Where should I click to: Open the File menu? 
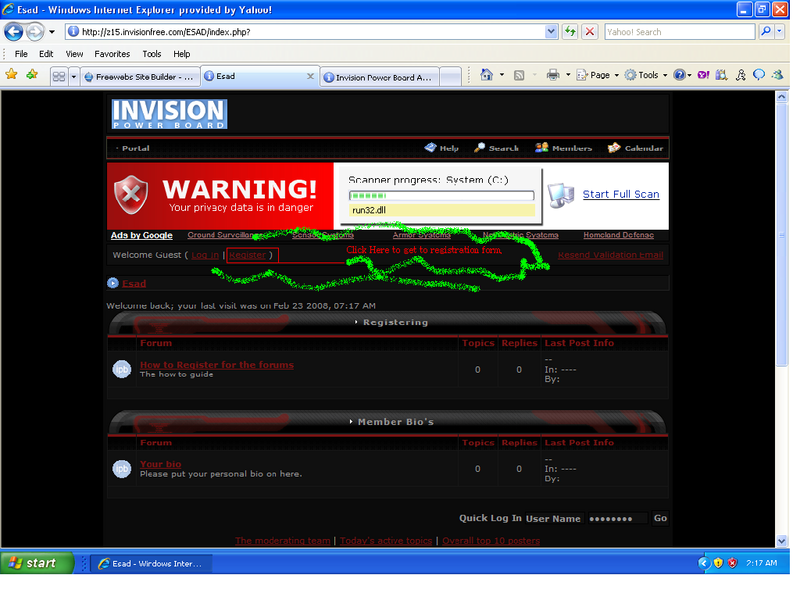click(x=21, y=54)
